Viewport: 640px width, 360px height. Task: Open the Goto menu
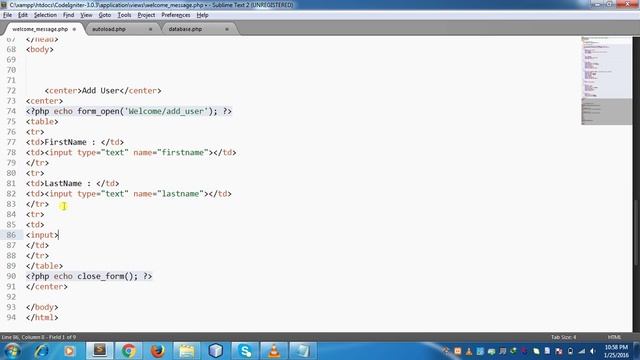click(x=104, y=15)
